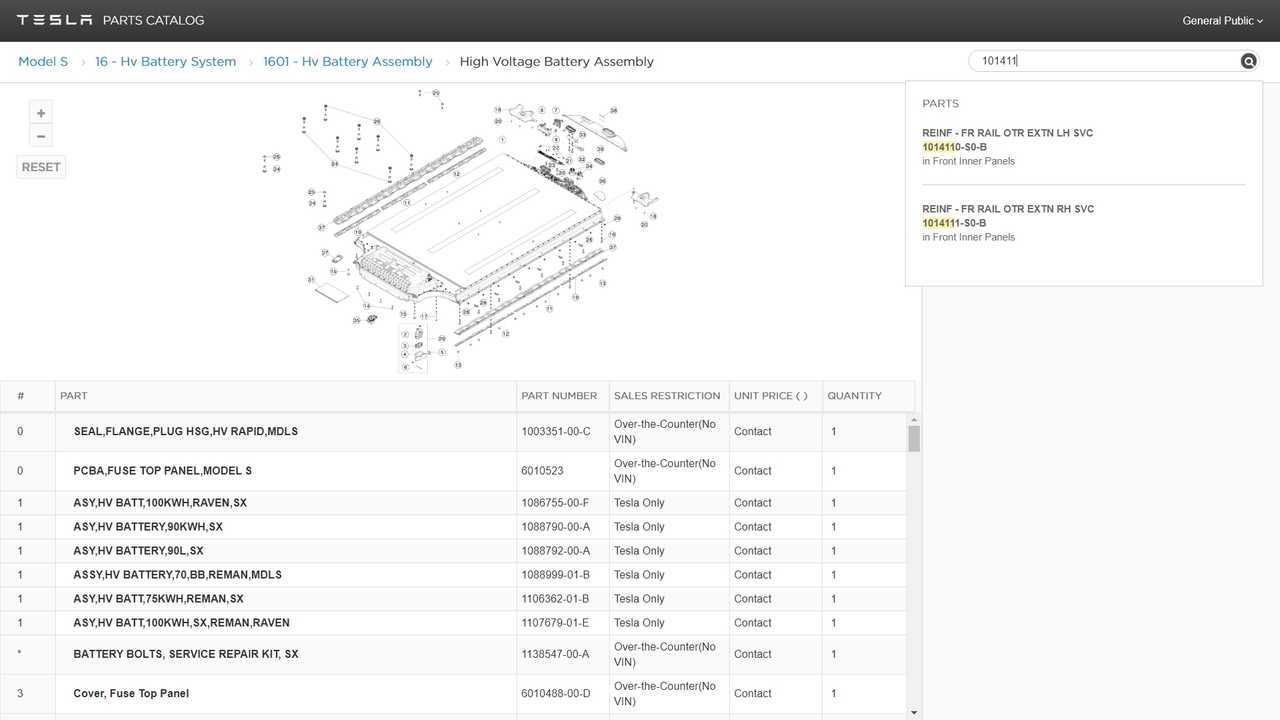Viewport: 1280px width, 720px height.
Task: Click part number 1106362-01-B
Action: point(555,599)
